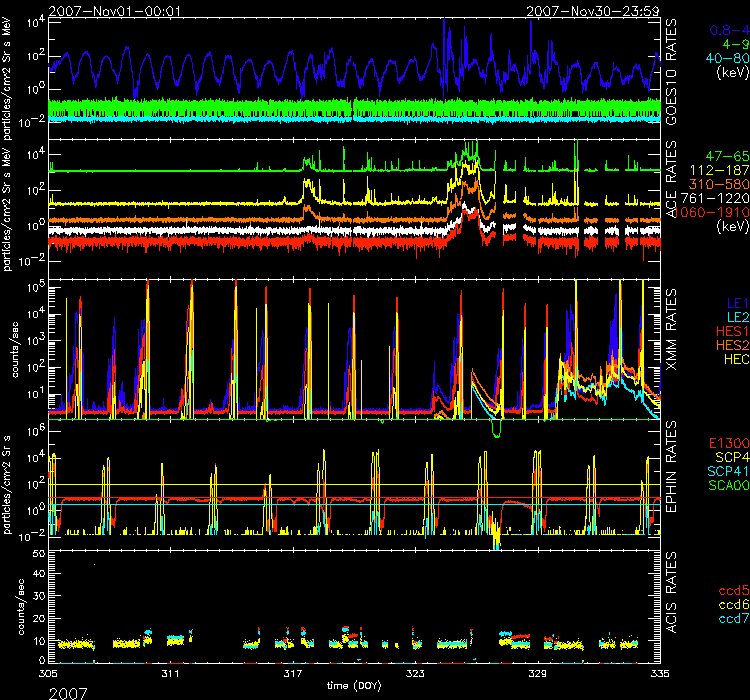Viewport: 750px width, 700px height.
Task: Select the ccd5 legend entry
Action: [x=734, y=590]
